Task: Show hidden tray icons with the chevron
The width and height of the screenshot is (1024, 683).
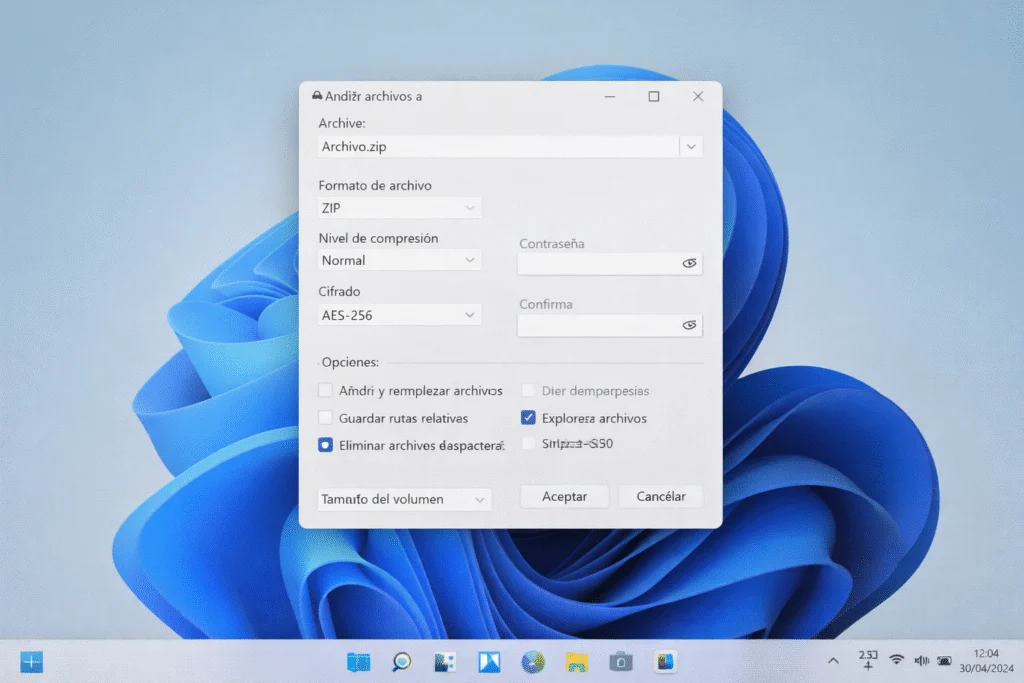Action: pos(833,661)
